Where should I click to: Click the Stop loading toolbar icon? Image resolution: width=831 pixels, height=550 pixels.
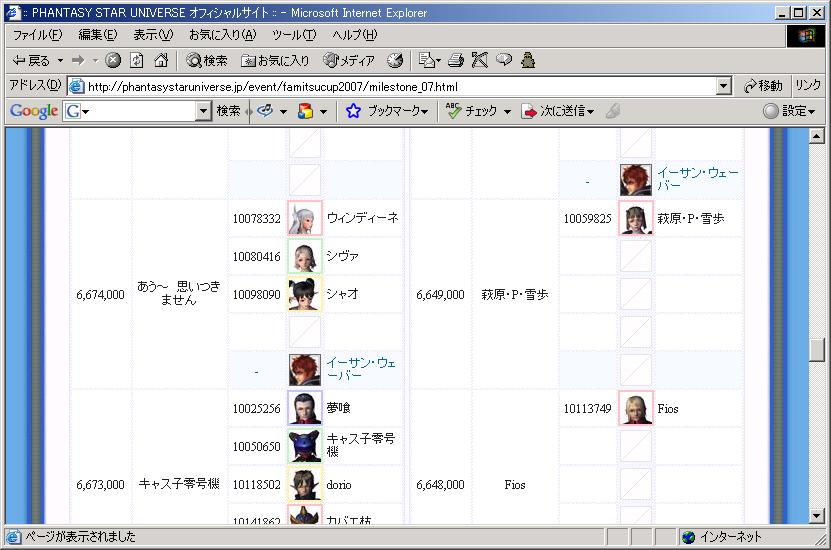[113, 61]
